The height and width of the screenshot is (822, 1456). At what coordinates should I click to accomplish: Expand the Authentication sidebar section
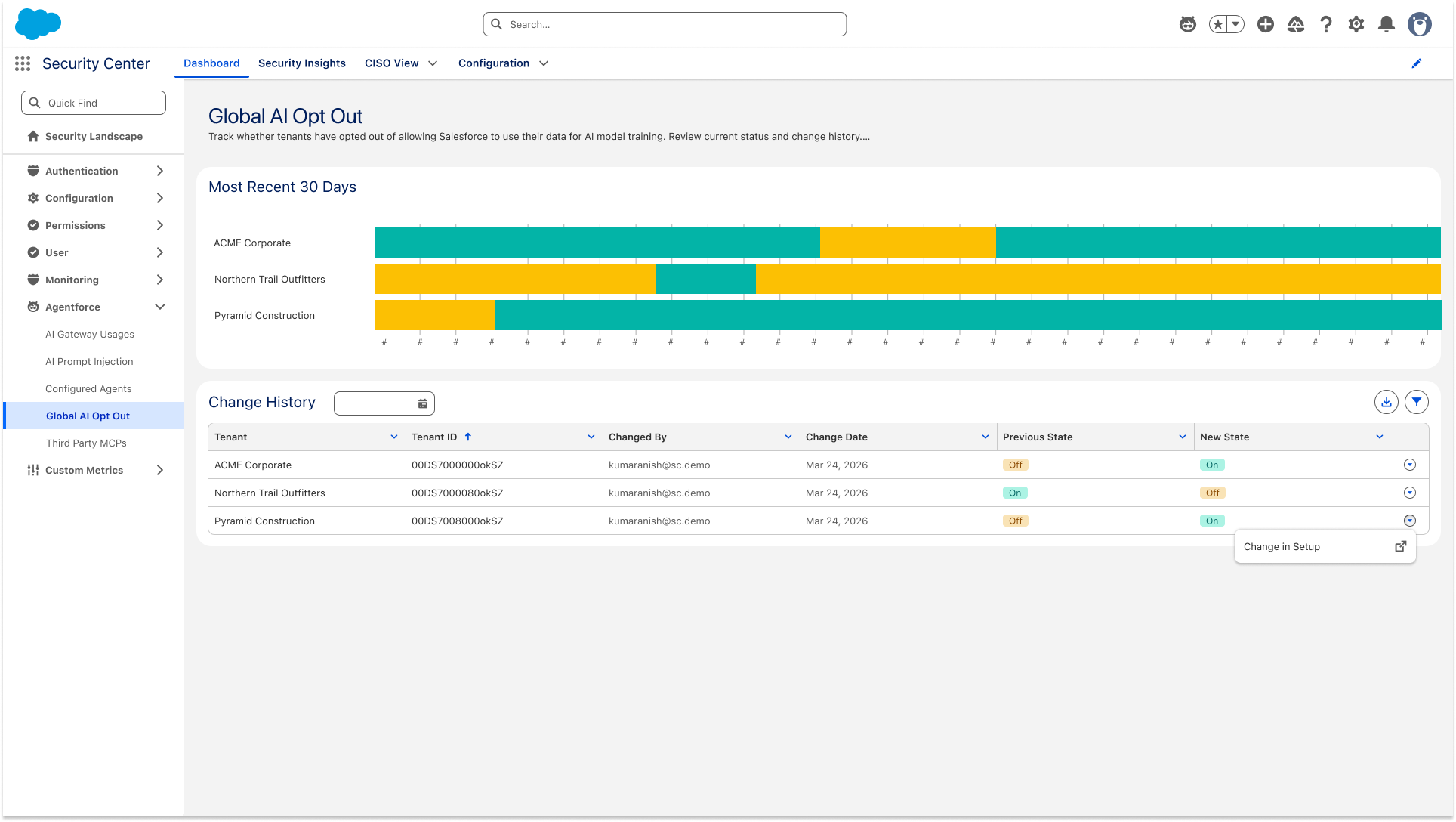pos(160,171)
